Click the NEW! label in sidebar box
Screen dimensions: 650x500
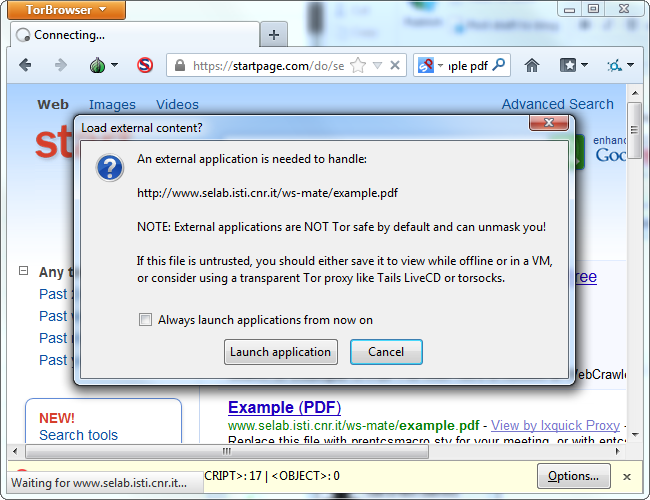[x=57, y=418]
